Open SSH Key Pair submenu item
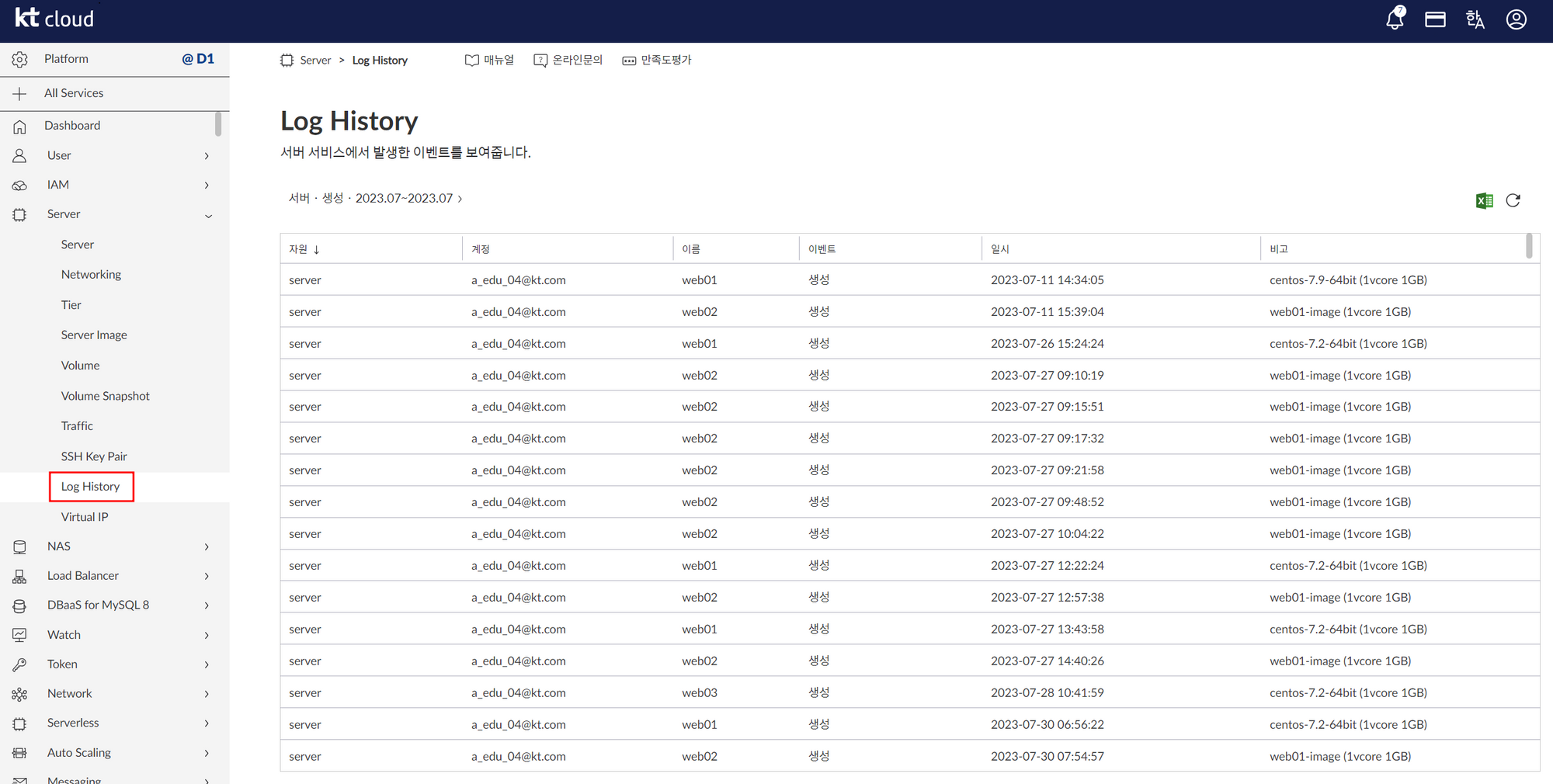 pos(94,456)
